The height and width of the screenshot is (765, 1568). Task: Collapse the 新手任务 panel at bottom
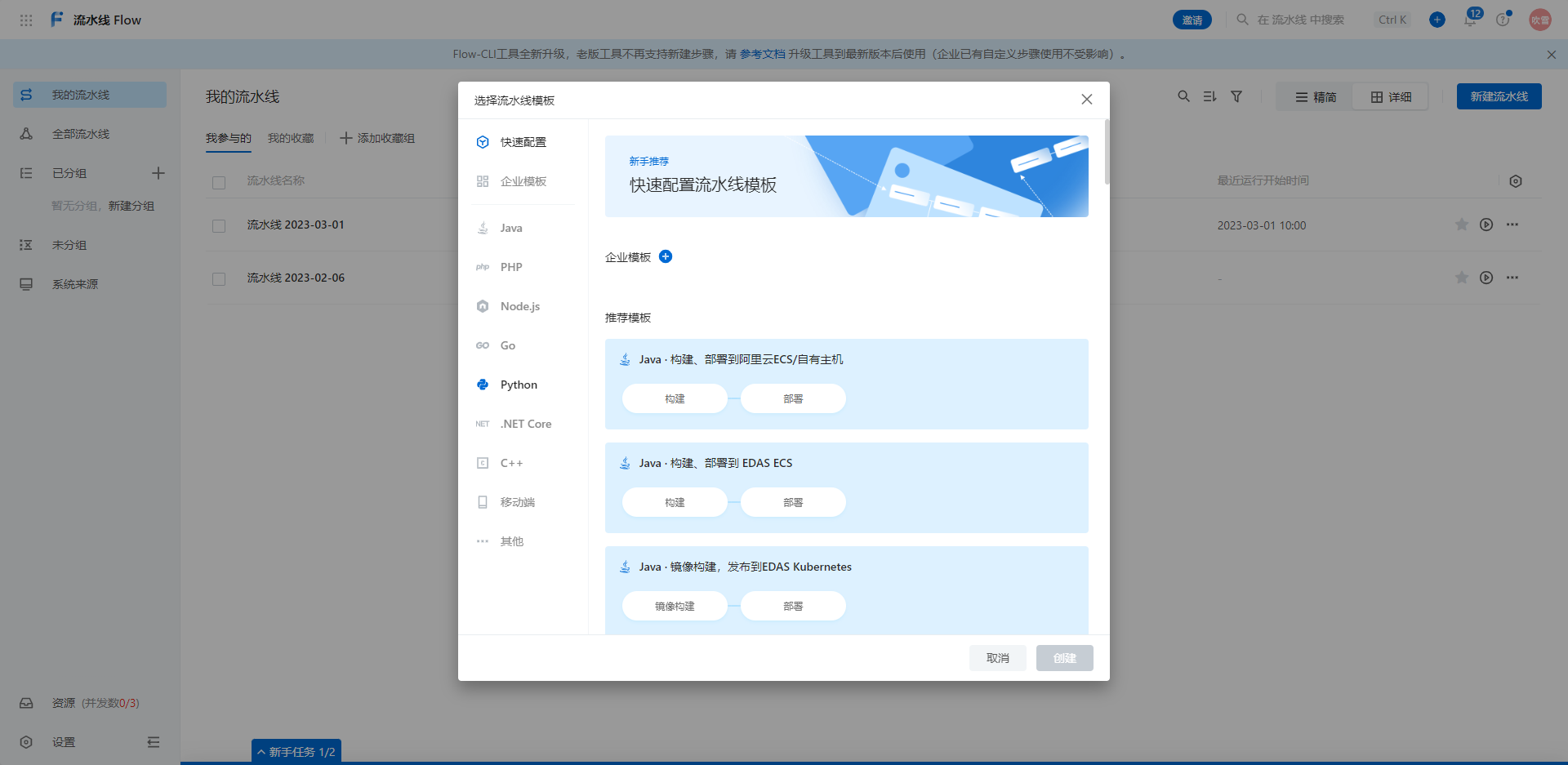point(296,750)
